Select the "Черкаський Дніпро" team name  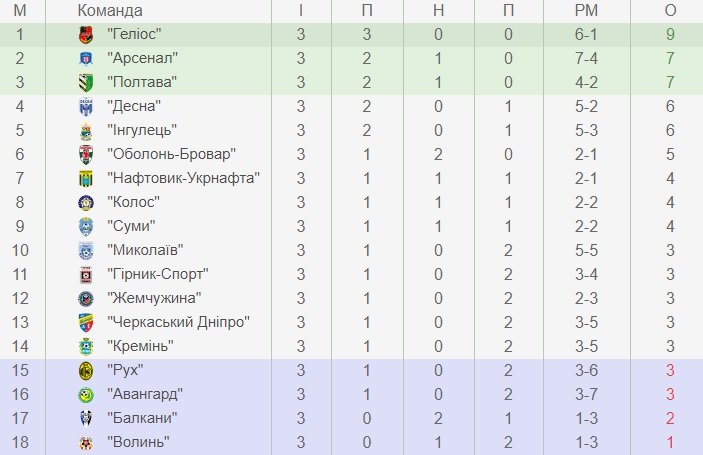pyautogui.click(x=177, y=322)
